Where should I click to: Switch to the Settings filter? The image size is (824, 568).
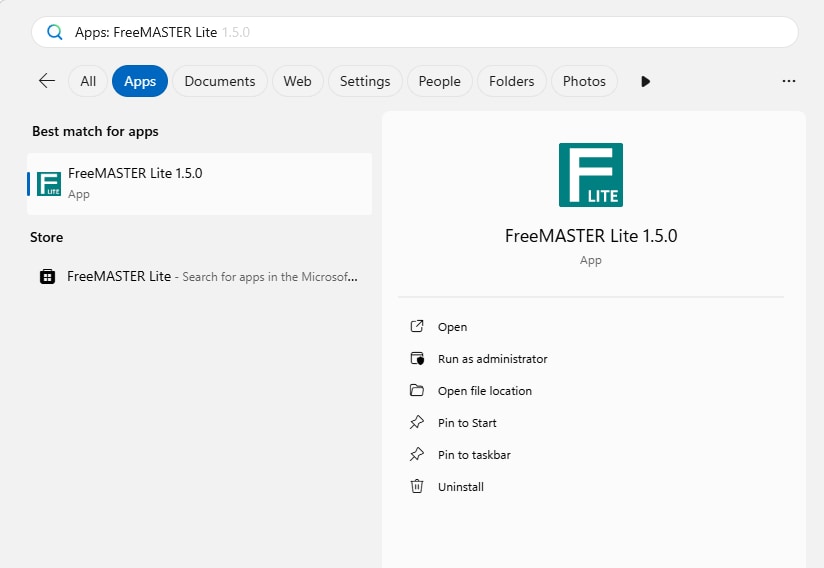[x=365, y=81]
